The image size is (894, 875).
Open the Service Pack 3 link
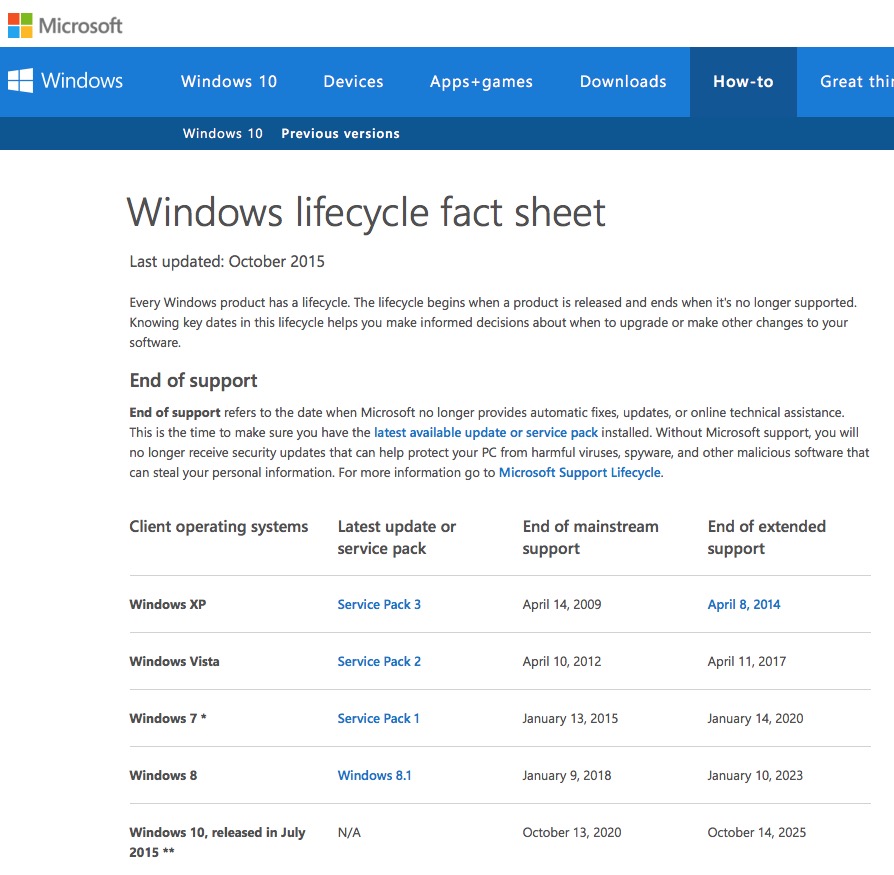pos(379,604)
